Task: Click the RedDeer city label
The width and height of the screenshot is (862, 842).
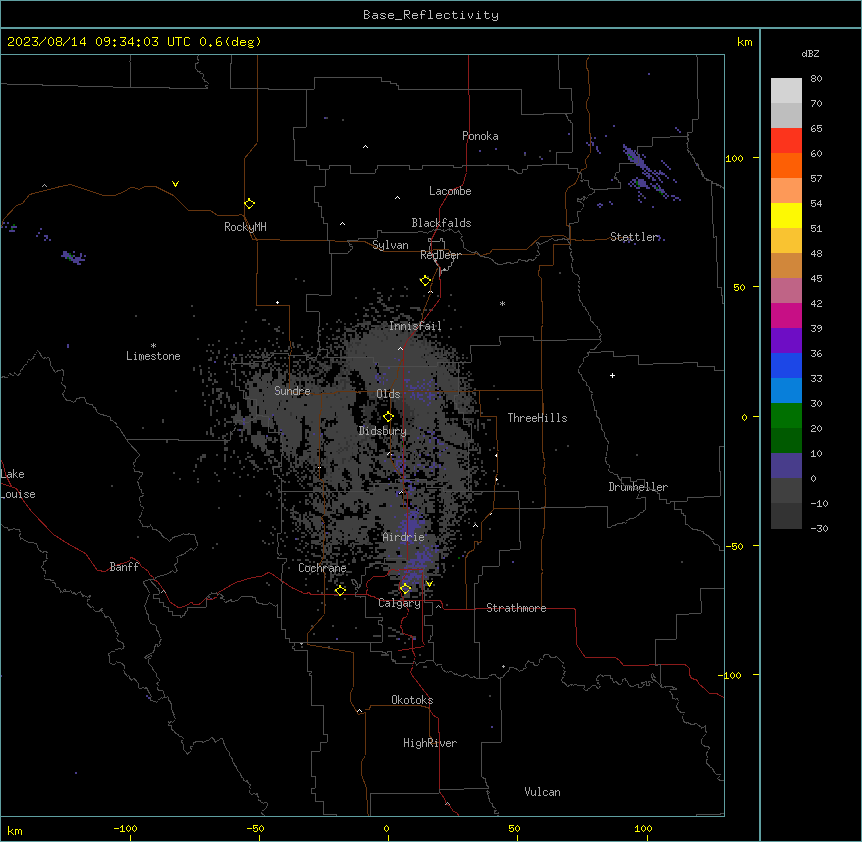Action: (440, 255)
